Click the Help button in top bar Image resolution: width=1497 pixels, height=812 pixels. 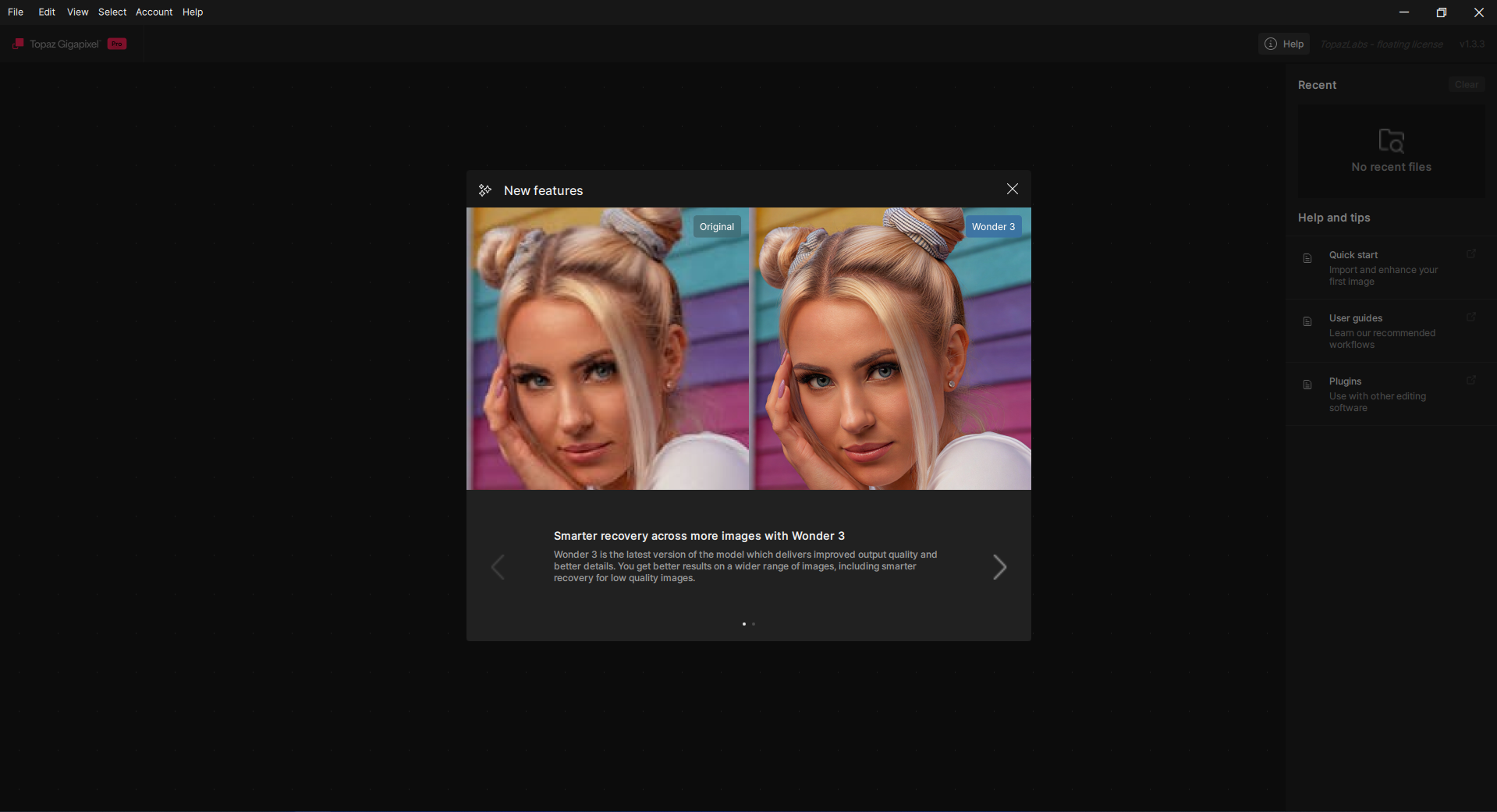(1284, 44)
